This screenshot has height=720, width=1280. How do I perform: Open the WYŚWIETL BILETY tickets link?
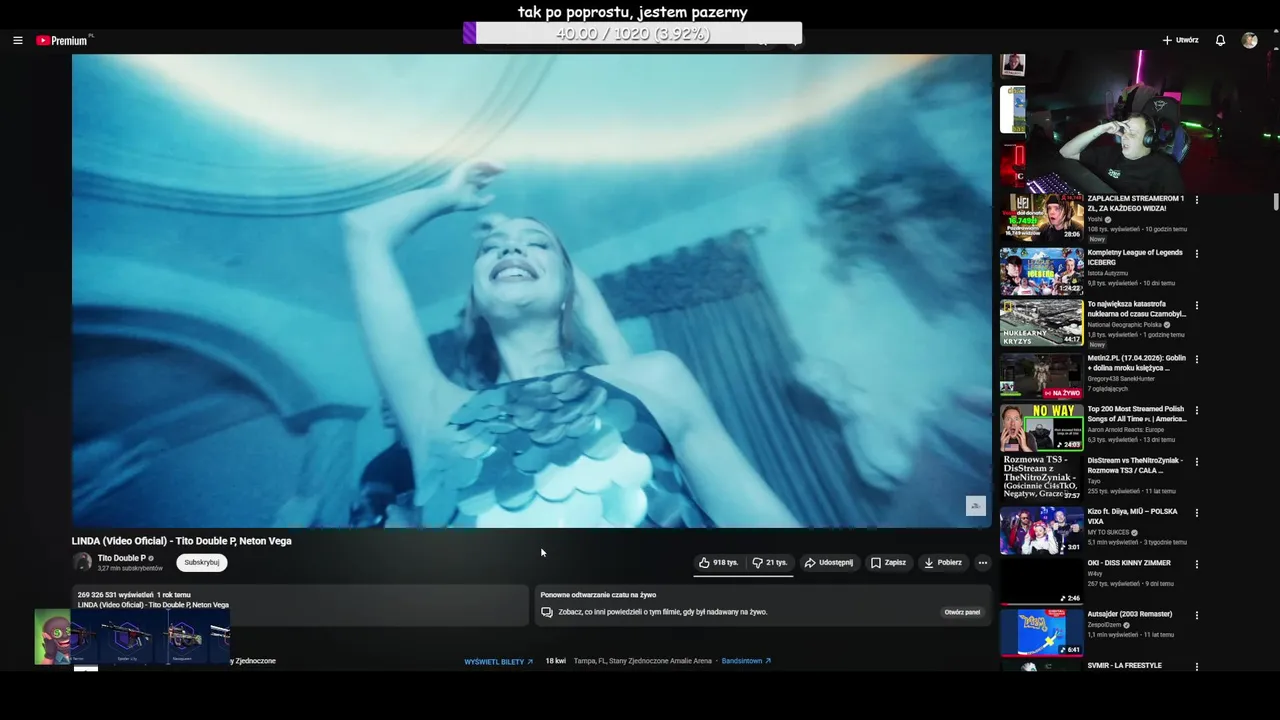pyautogui.click(x=498, y=662)
